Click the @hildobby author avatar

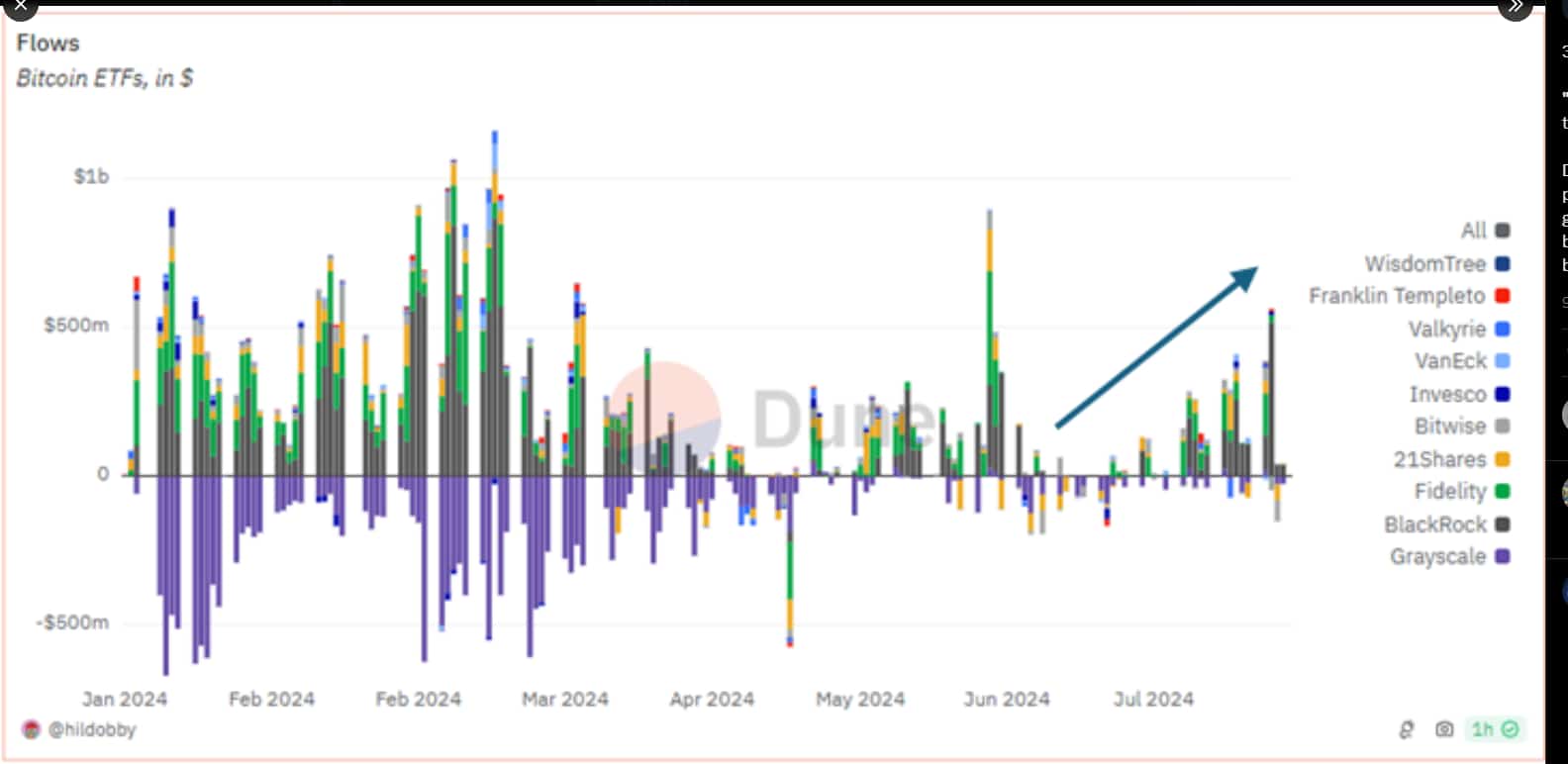tap(32, 729)
